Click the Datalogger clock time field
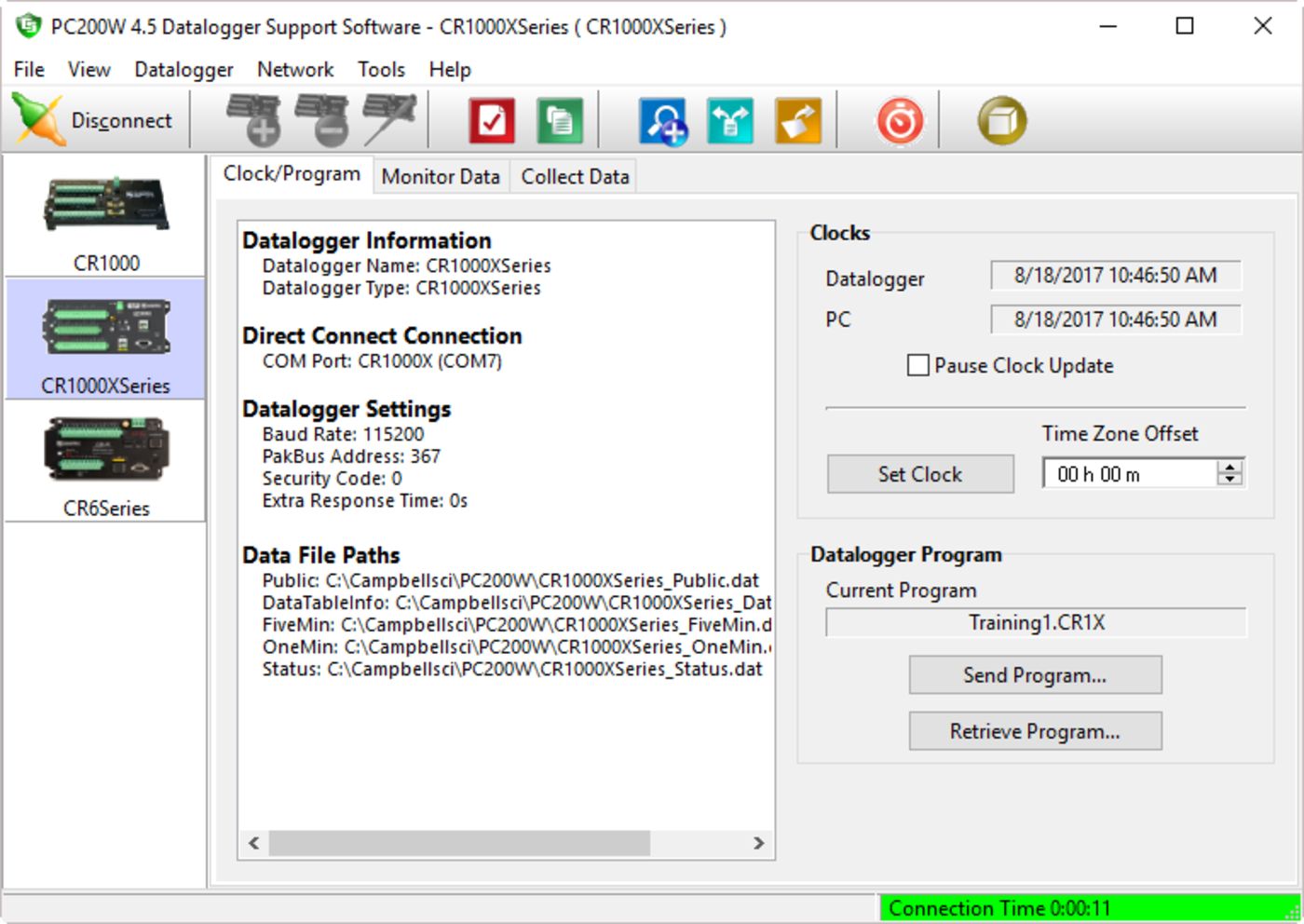The height and width of the screenshot is (924, 1304). click(1116, 275)
